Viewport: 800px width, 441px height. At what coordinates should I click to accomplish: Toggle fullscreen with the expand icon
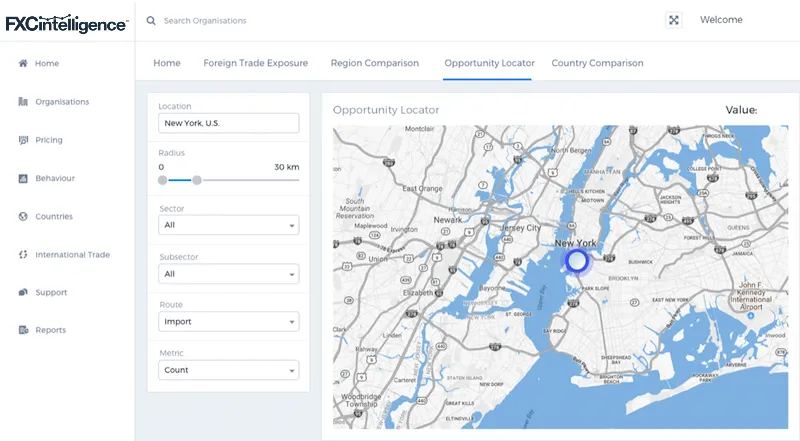pyautogui.click(x=674, y=20)
